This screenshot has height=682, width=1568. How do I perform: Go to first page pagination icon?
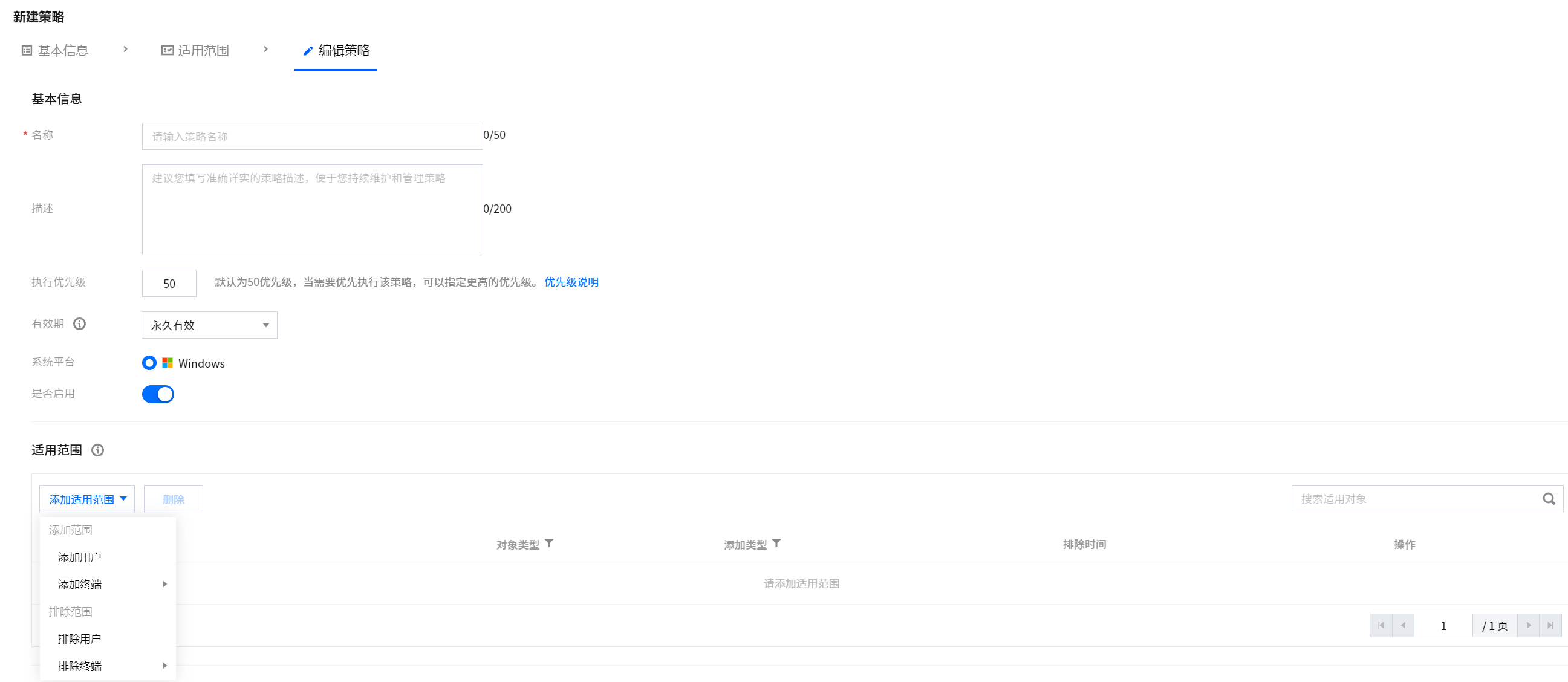click(x=1381, y=625)
